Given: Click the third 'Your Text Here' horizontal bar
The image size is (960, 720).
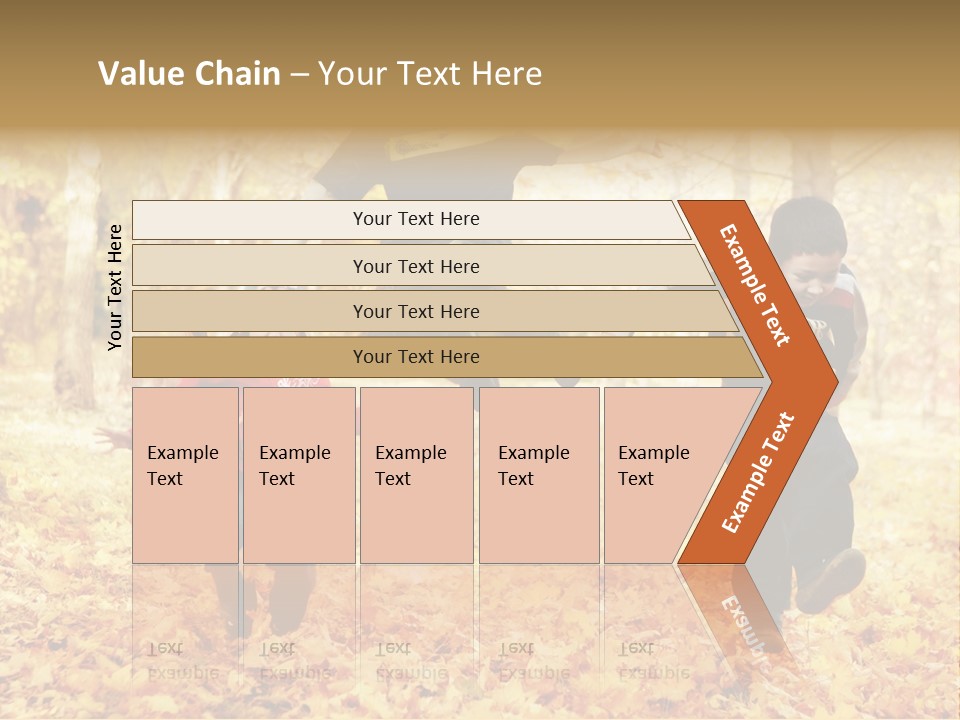Looking at the screenshot, I should (415, 311).
